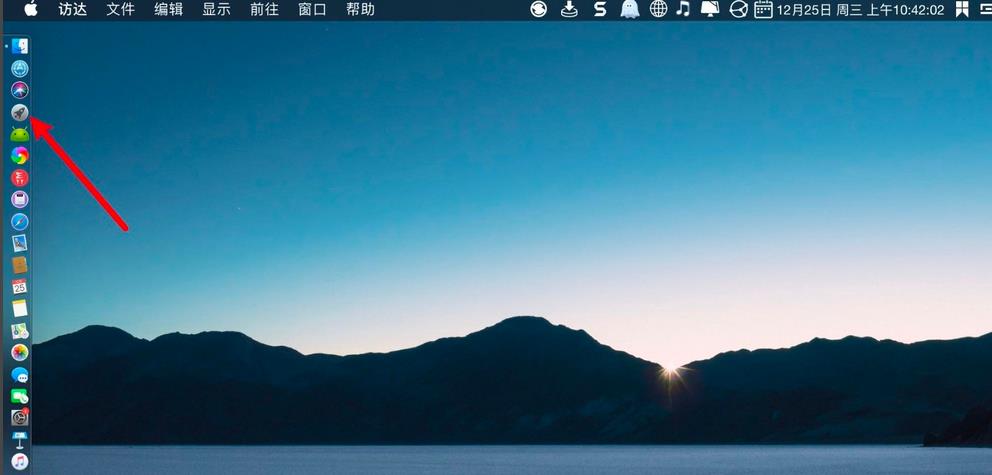
Task: Open the 编辑 menu
Action: tap(168, 9)
